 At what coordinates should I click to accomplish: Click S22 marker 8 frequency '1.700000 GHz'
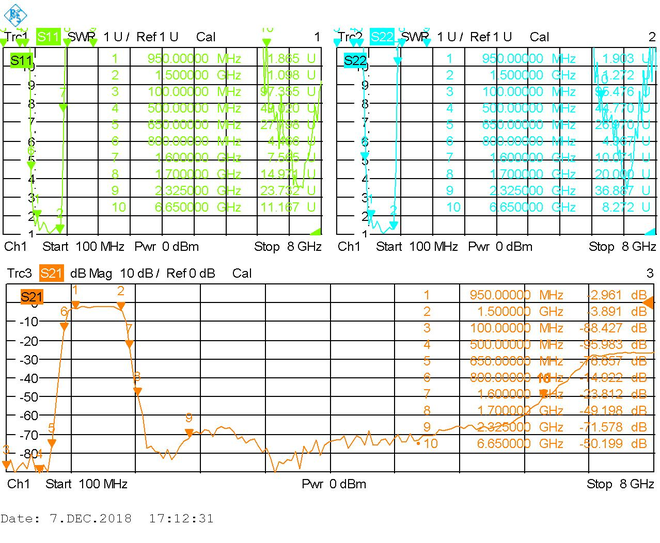(532, 174)
